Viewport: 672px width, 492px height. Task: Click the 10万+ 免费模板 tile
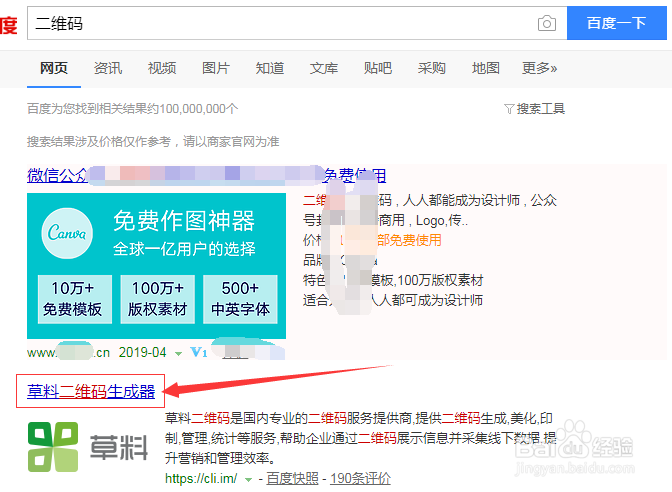tap(75, 299)
